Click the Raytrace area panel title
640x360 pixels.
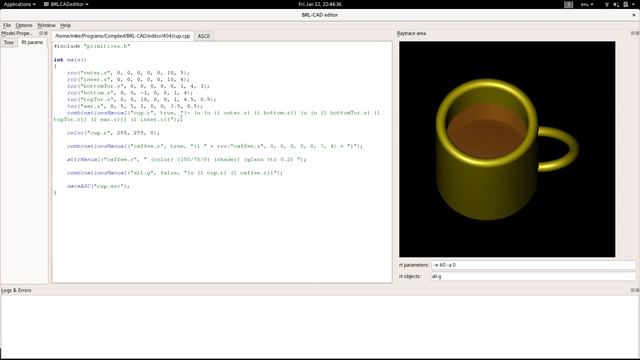tap(411, 33)
